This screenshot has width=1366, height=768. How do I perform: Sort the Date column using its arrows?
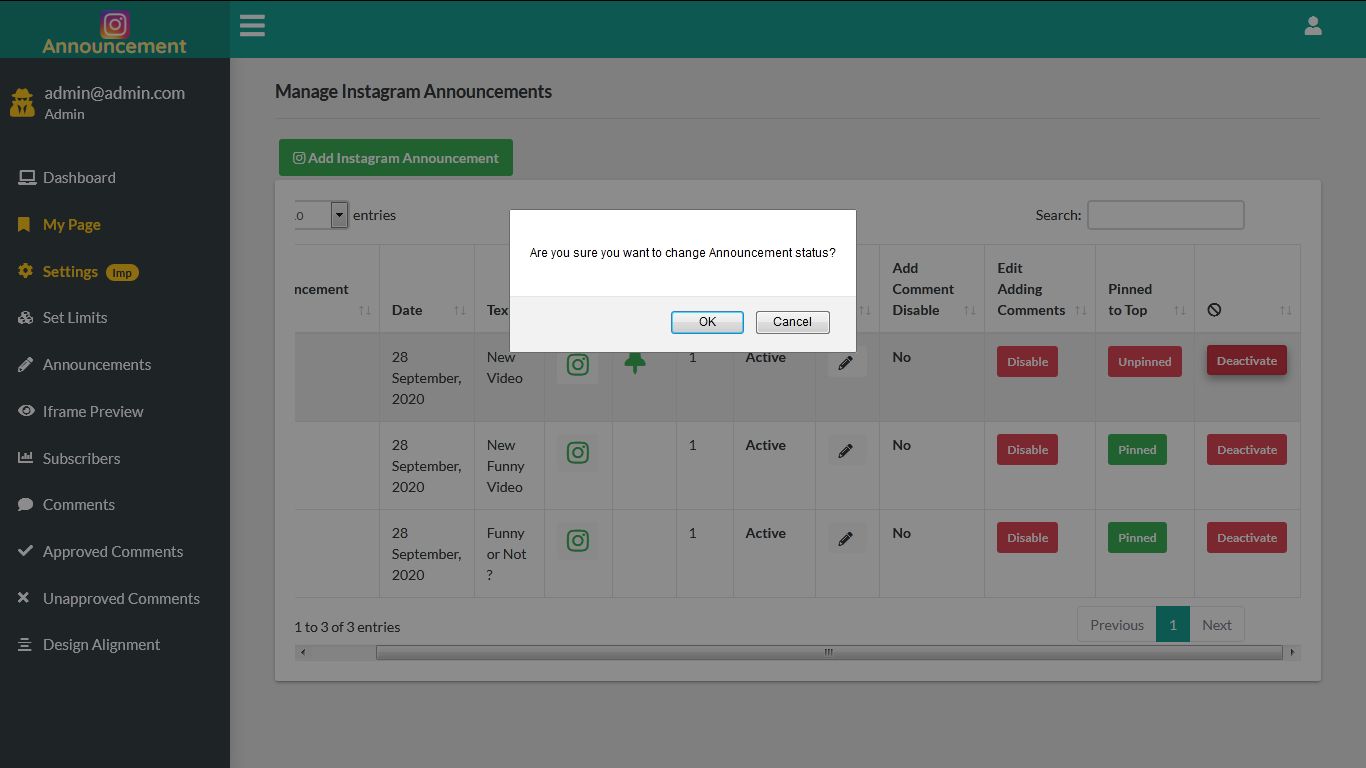point(461,310)
